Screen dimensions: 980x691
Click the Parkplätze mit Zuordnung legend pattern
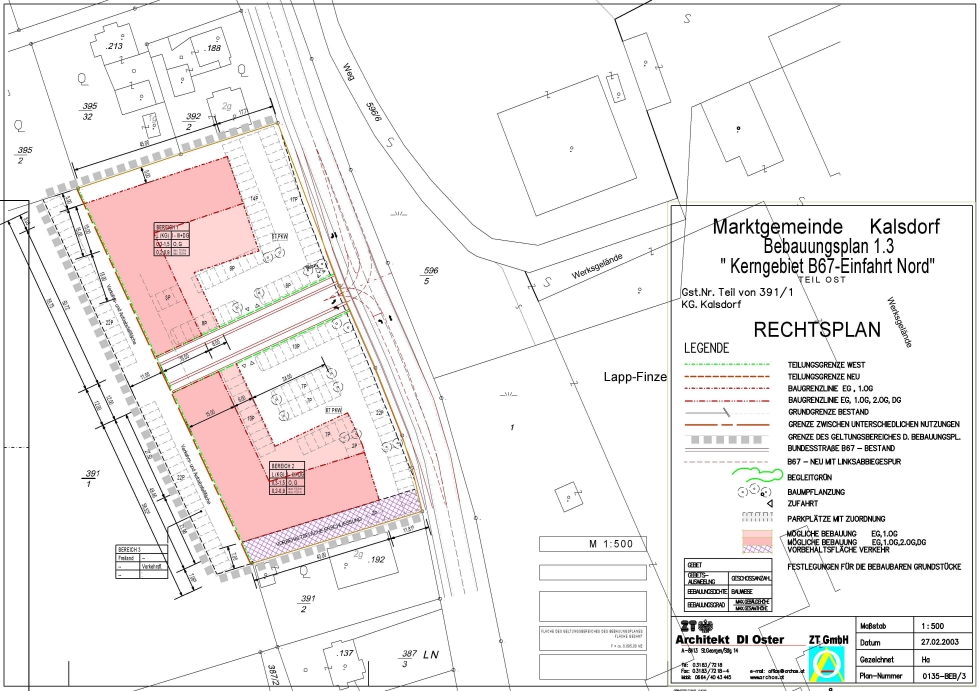click(x=757, y=517)
